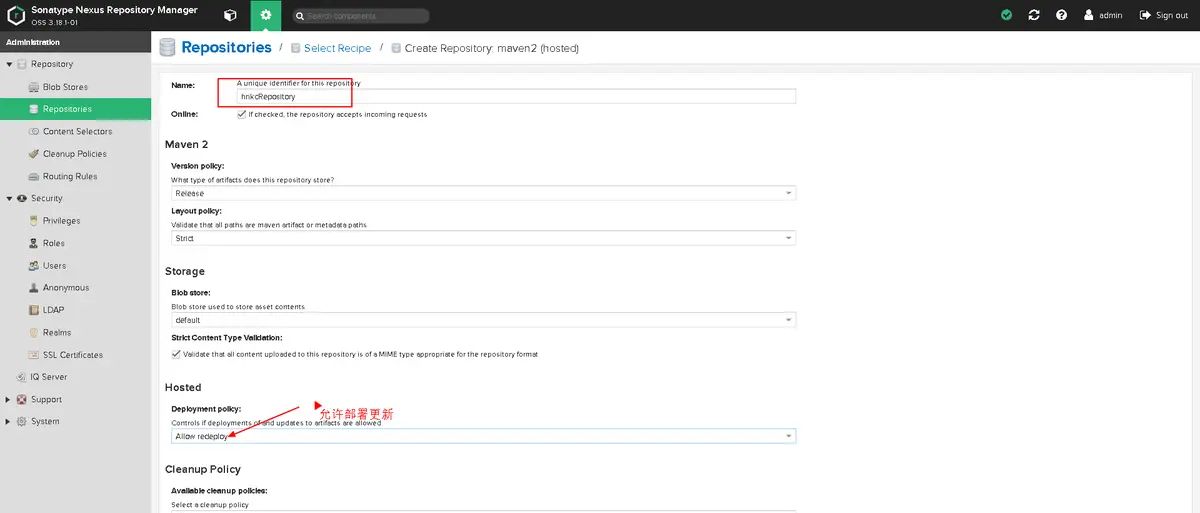
Task: Click the admin user account icon
Action: tap(1089, 15)
